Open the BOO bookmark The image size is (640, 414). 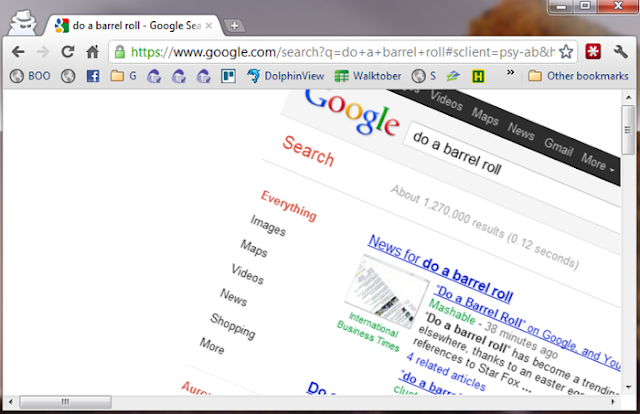30,76
